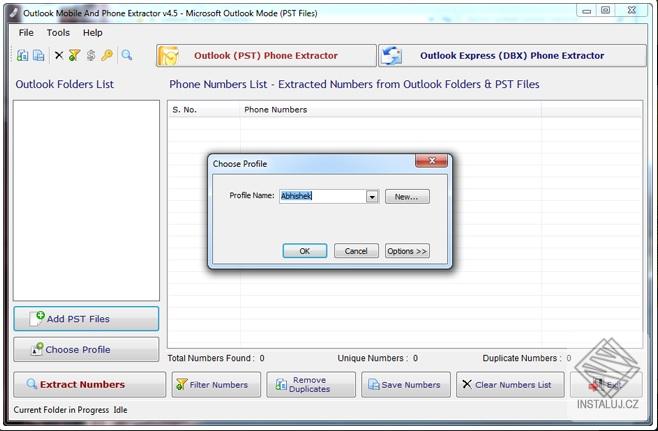This screenshot has height=431, width=658.
Task: Expand the Profile Name dropdown arrow
Action: pos(372,196)
